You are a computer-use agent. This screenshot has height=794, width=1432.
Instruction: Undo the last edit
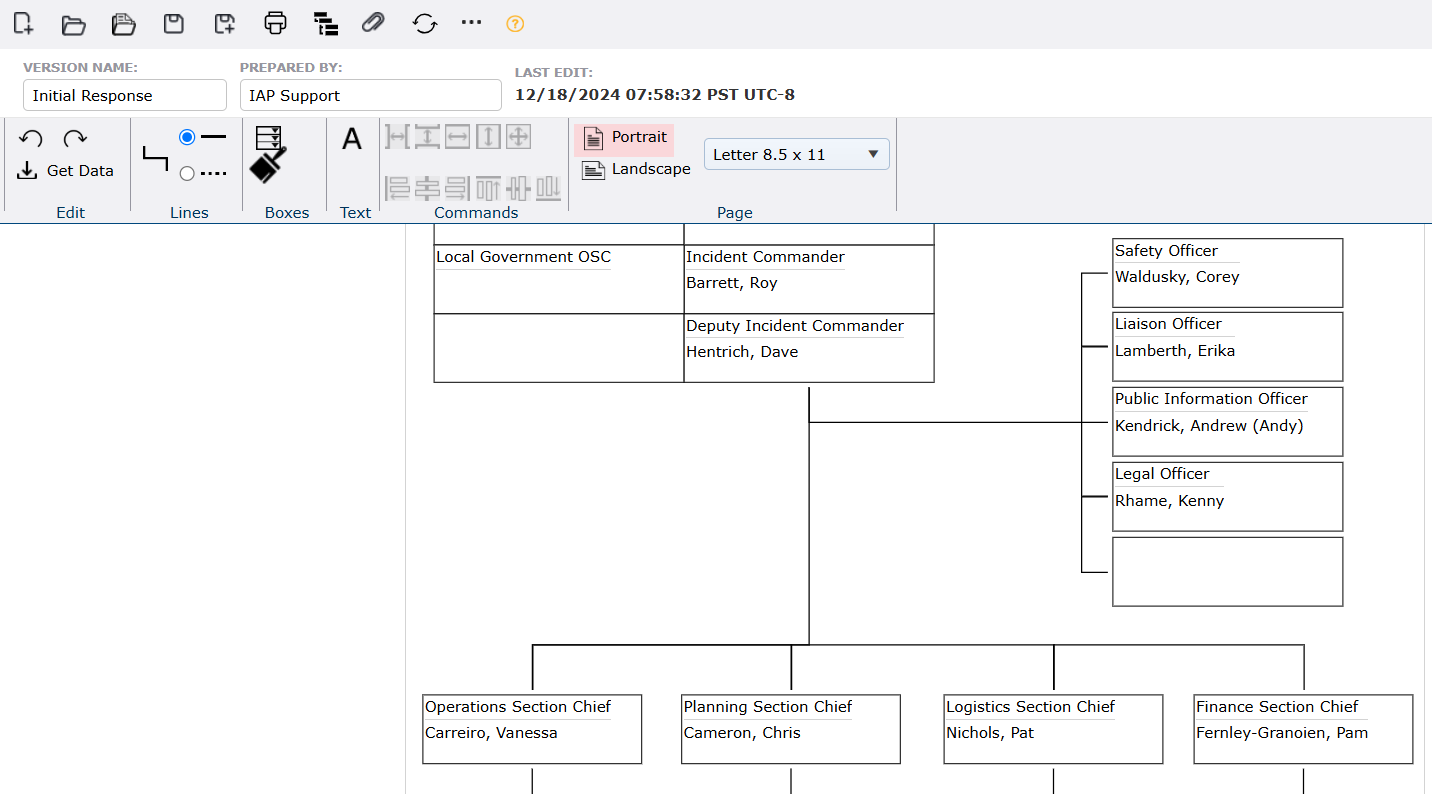pyautogui.click(x=31, y=139)
